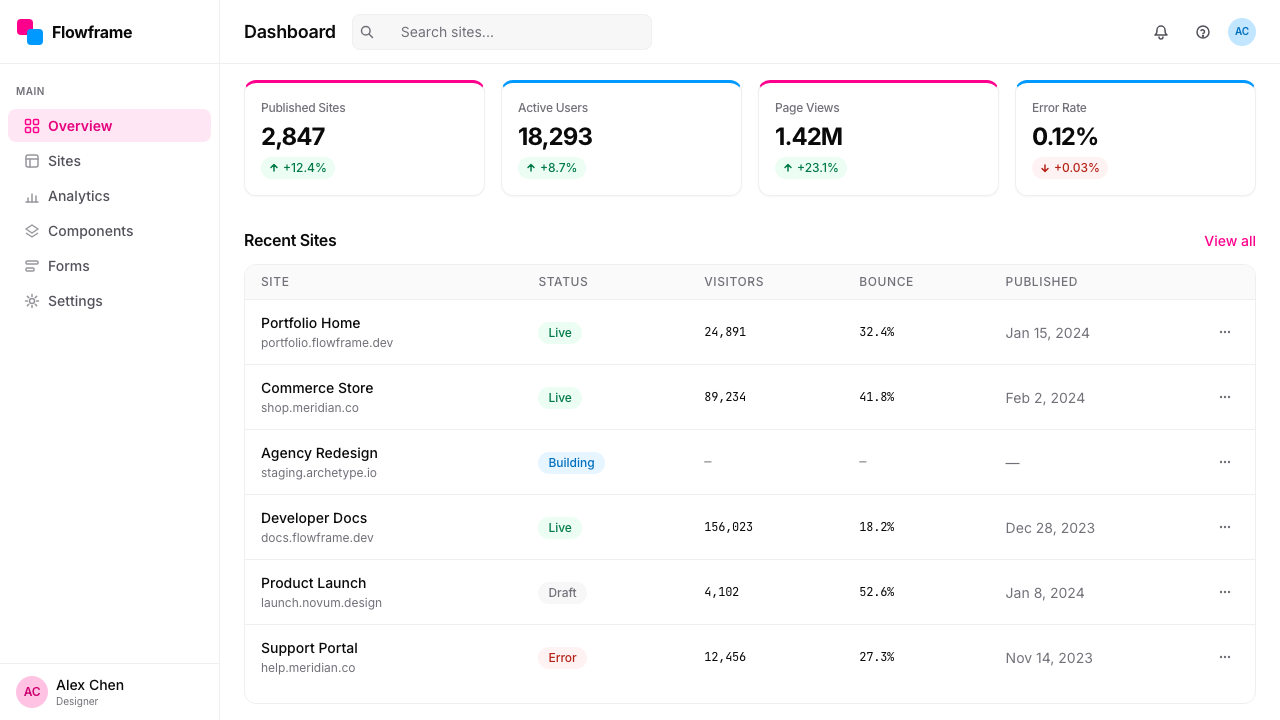Click the Dashboard page title
The width and height of the screenshot is (1280, 720).
[290, 32]
